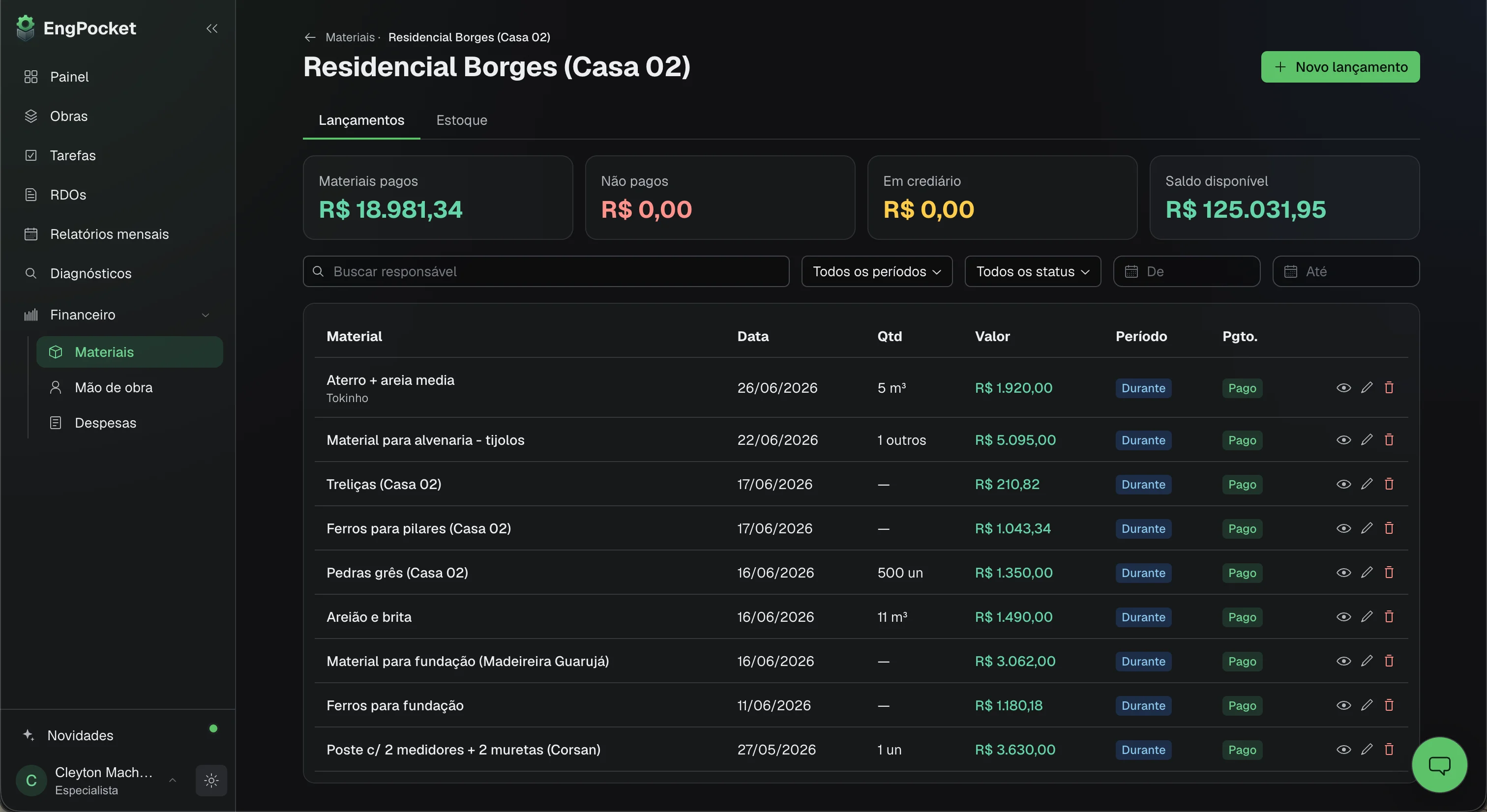Switch to the Lançamentos tab

tap(361, 120)
